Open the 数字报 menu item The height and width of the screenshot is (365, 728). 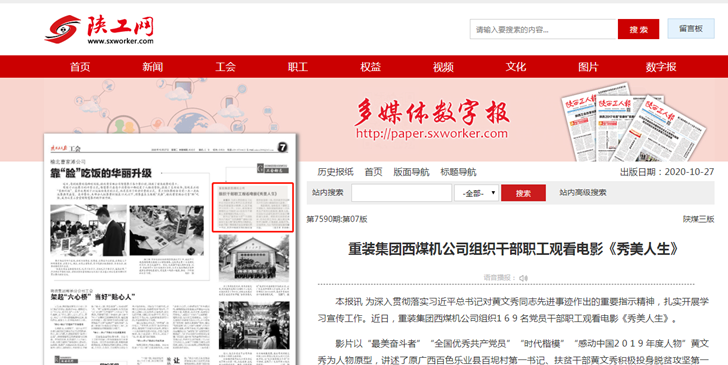661,67
